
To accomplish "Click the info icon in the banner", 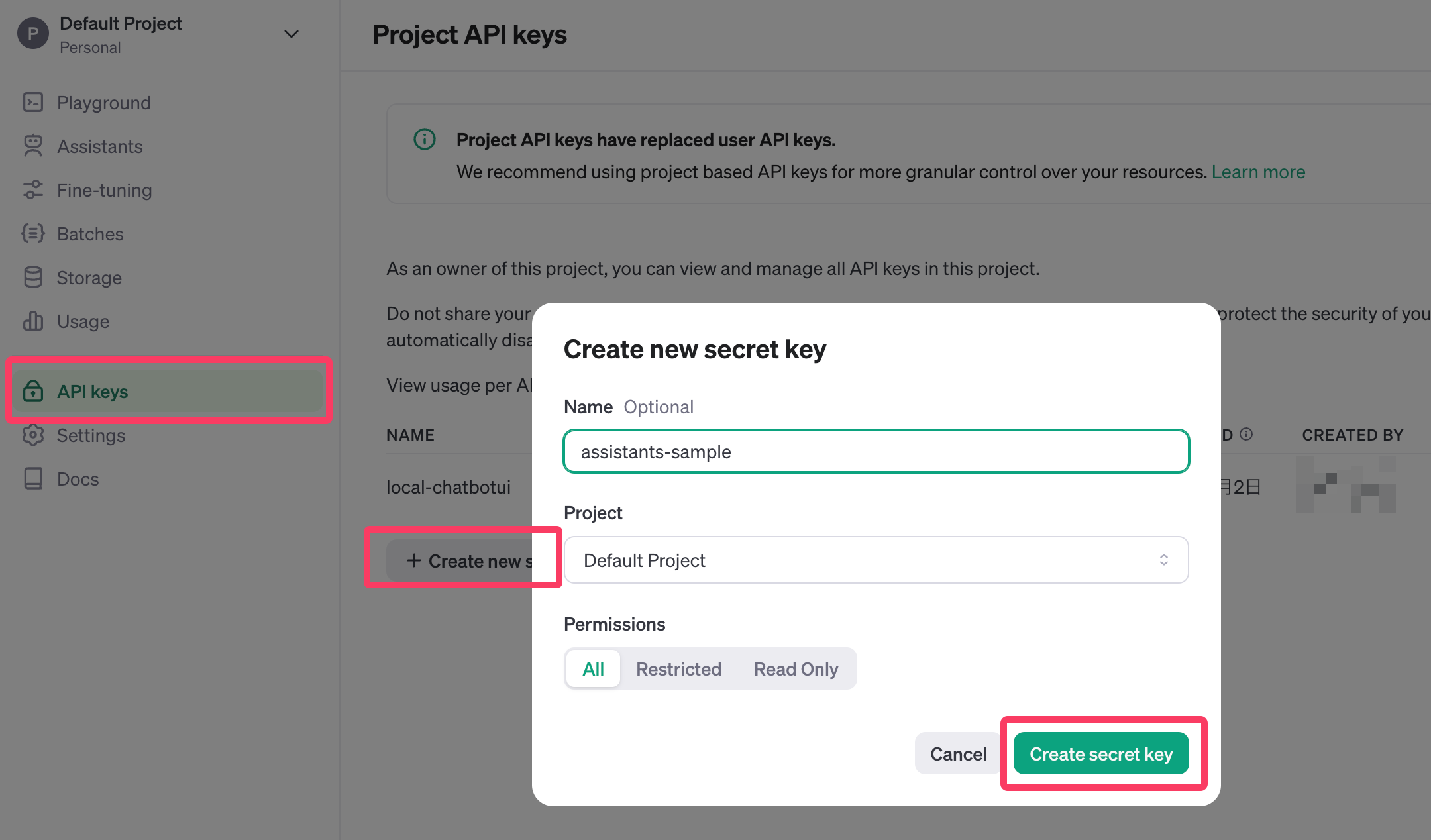I will tap(425, 140).
